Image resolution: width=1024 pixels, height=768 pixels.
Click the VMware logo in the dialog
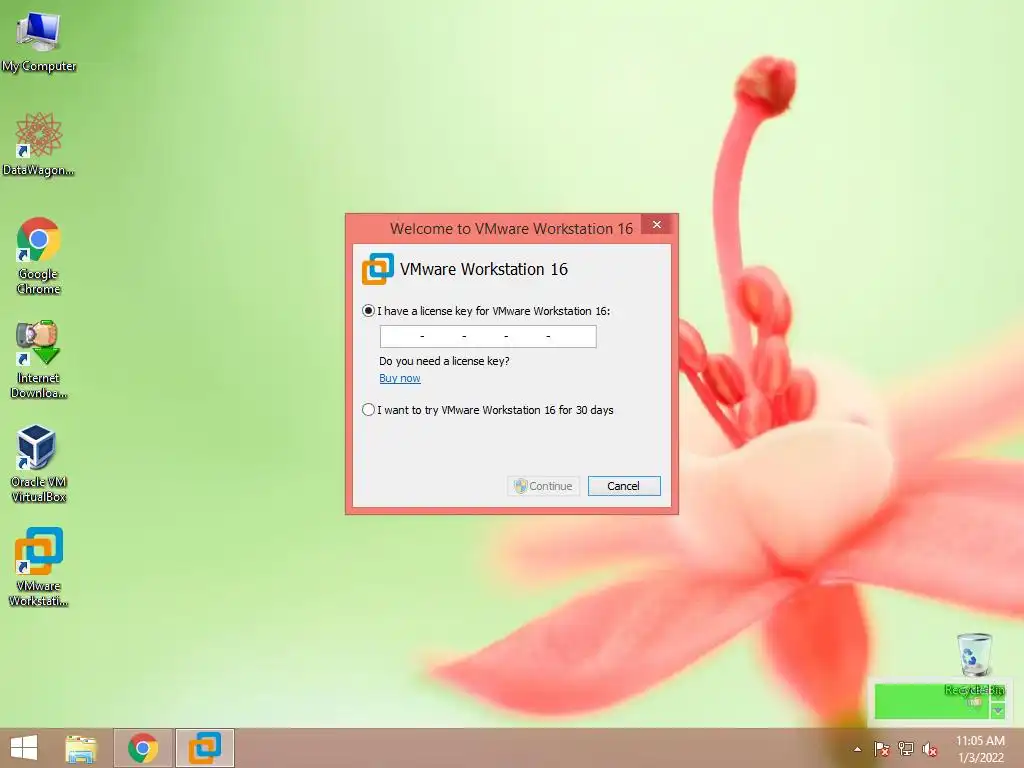(x=377, y=269)
